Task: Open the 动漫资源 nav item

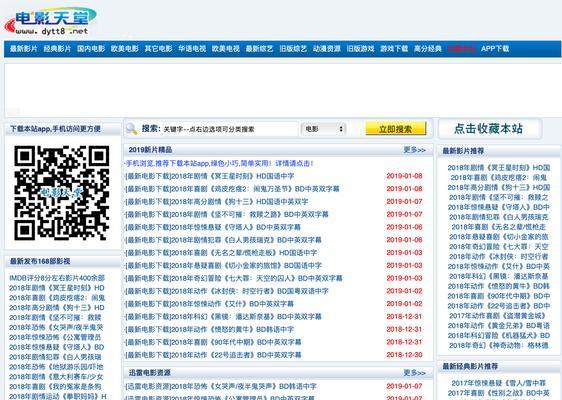Action: [x=327, y=49]
